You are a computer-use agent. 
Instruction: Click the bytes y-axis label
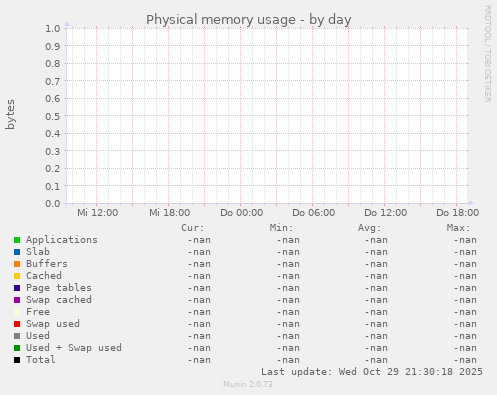pos(10,114)
